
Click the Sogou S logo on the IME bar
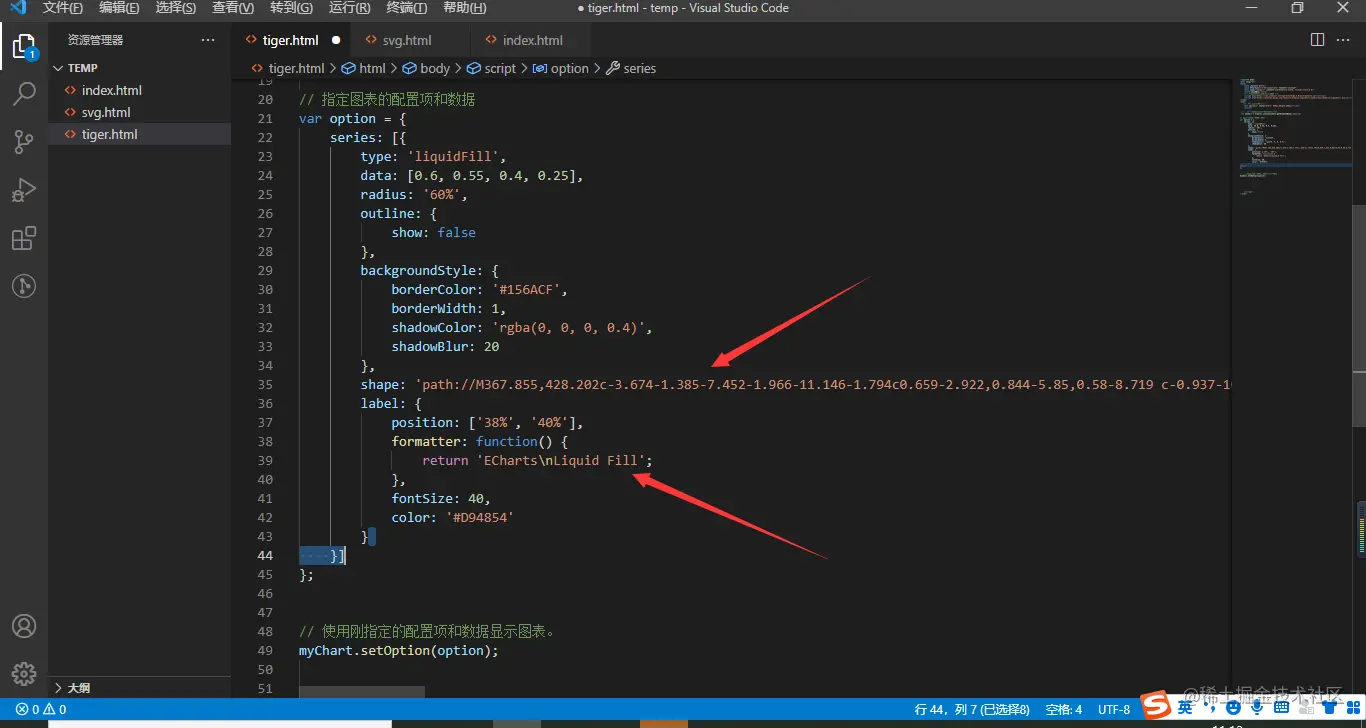pyautogui.click(x=1157, y=704)
